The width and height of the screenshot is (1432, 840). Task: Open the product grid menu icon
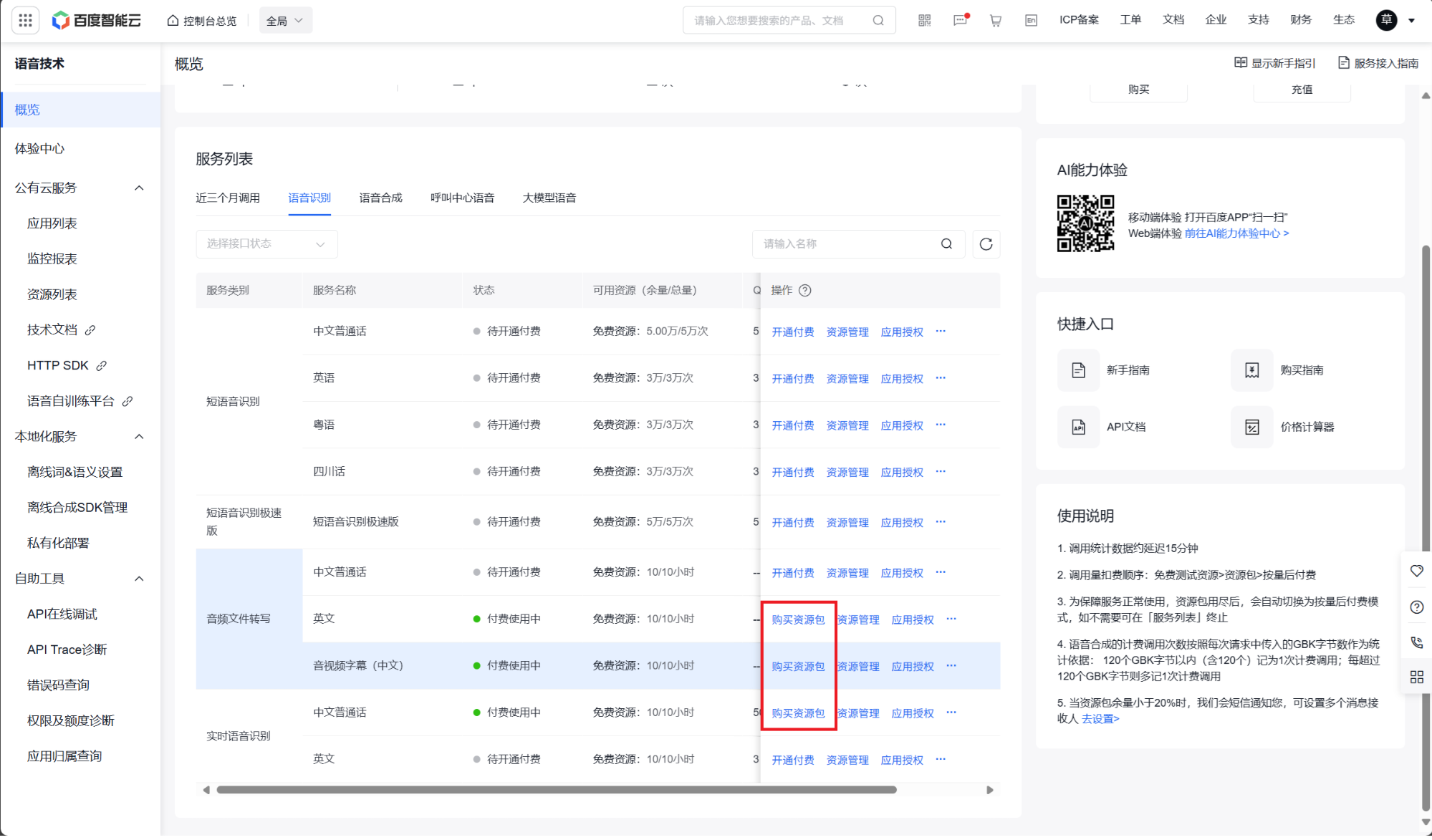coord(25,20)
